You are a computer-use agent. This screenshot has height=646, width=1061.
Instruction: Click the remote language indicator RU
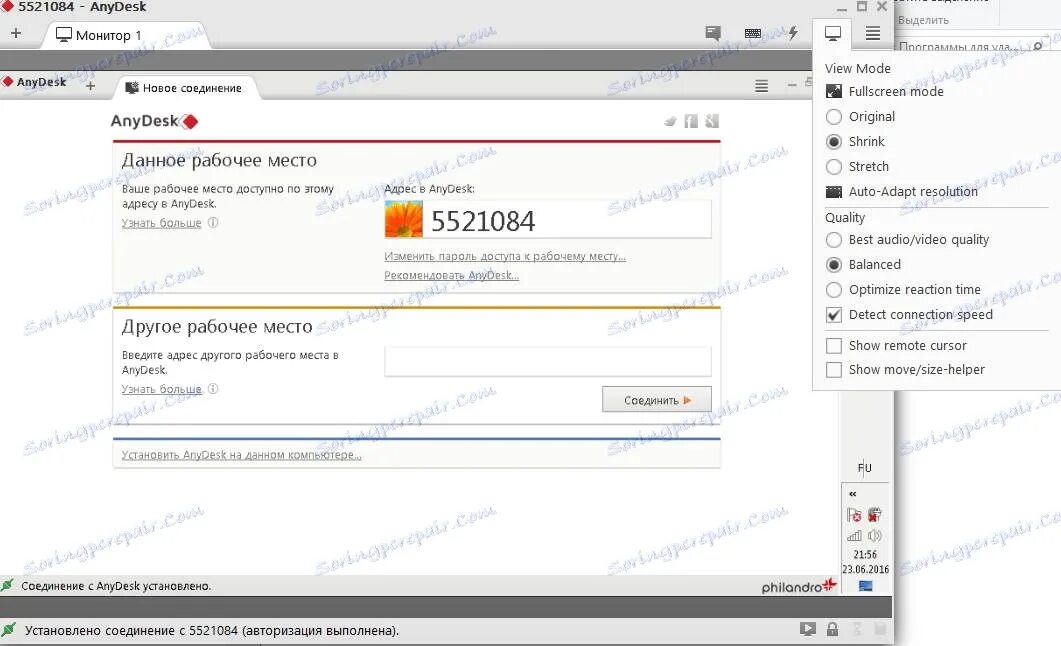click(x=865, y=467)
